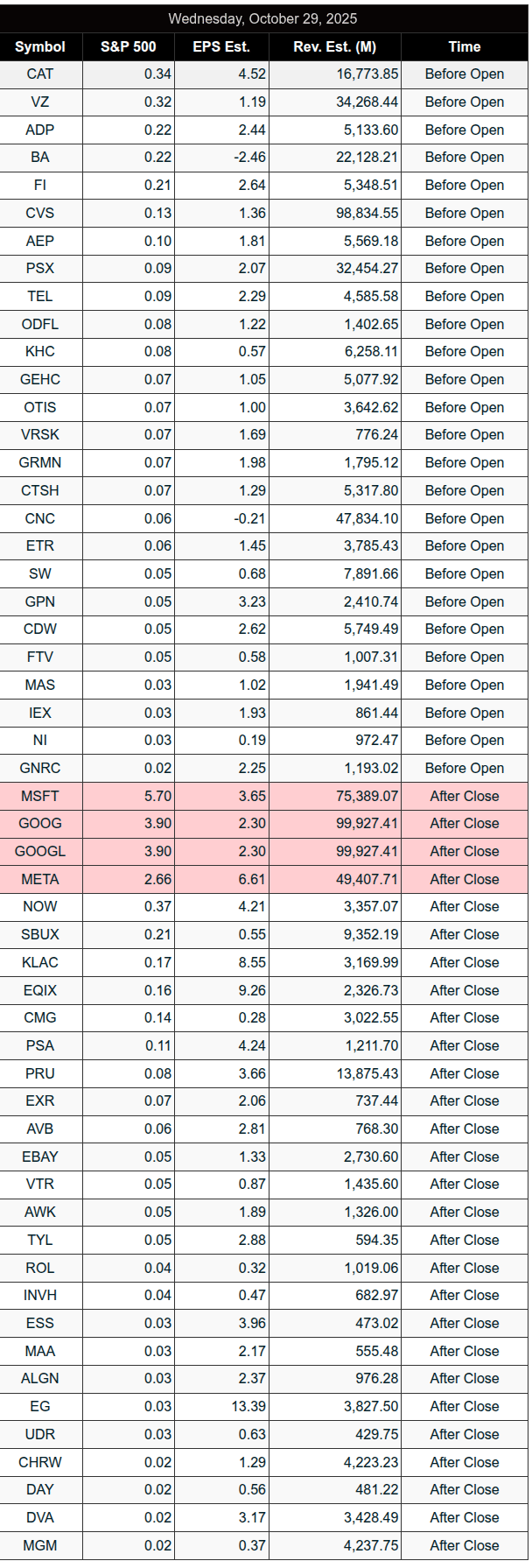532x1568 pixels.
Task: Open the EBAY symbol entry
Action: [40, 1157]
